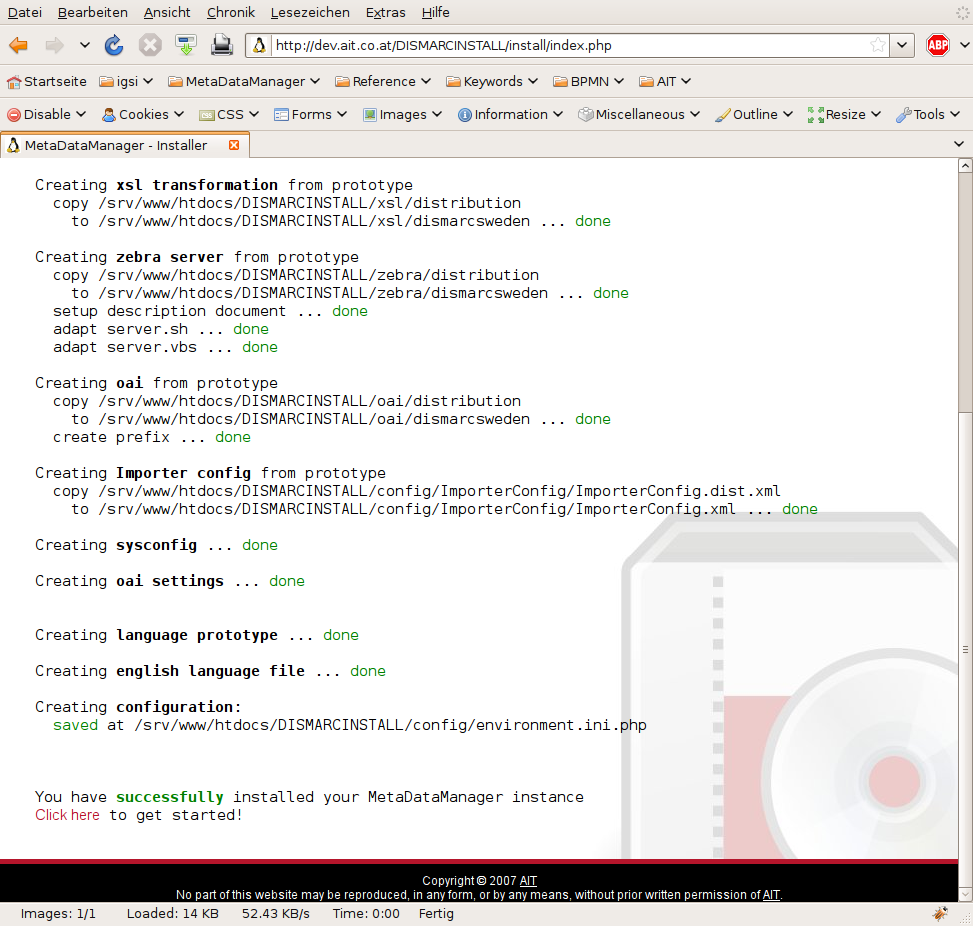Close the MetaDataManager - Installer tab

[234, 145]
